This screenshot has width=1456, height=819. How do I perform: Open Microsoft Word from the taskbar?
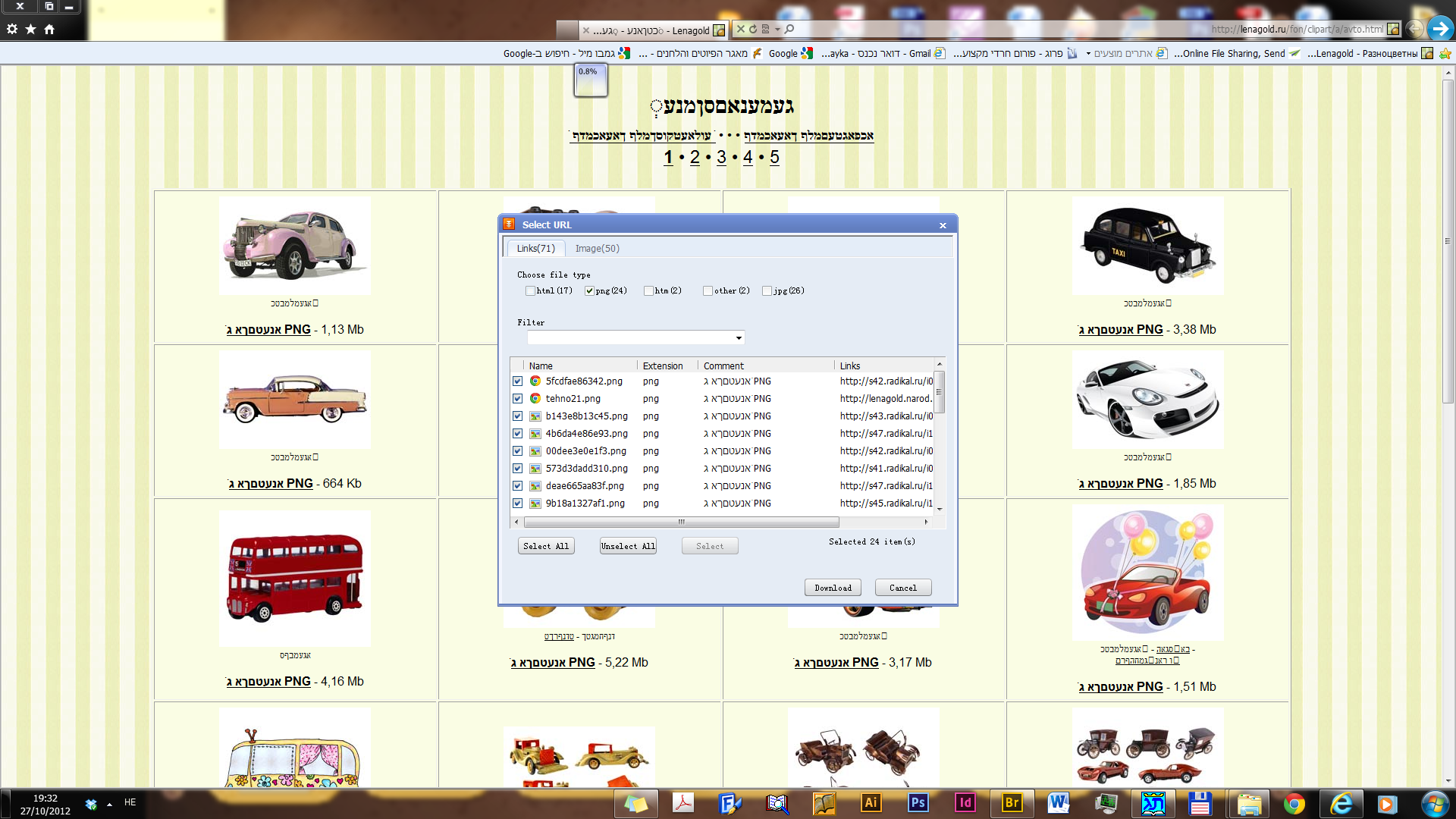(x=1059, y=802)
